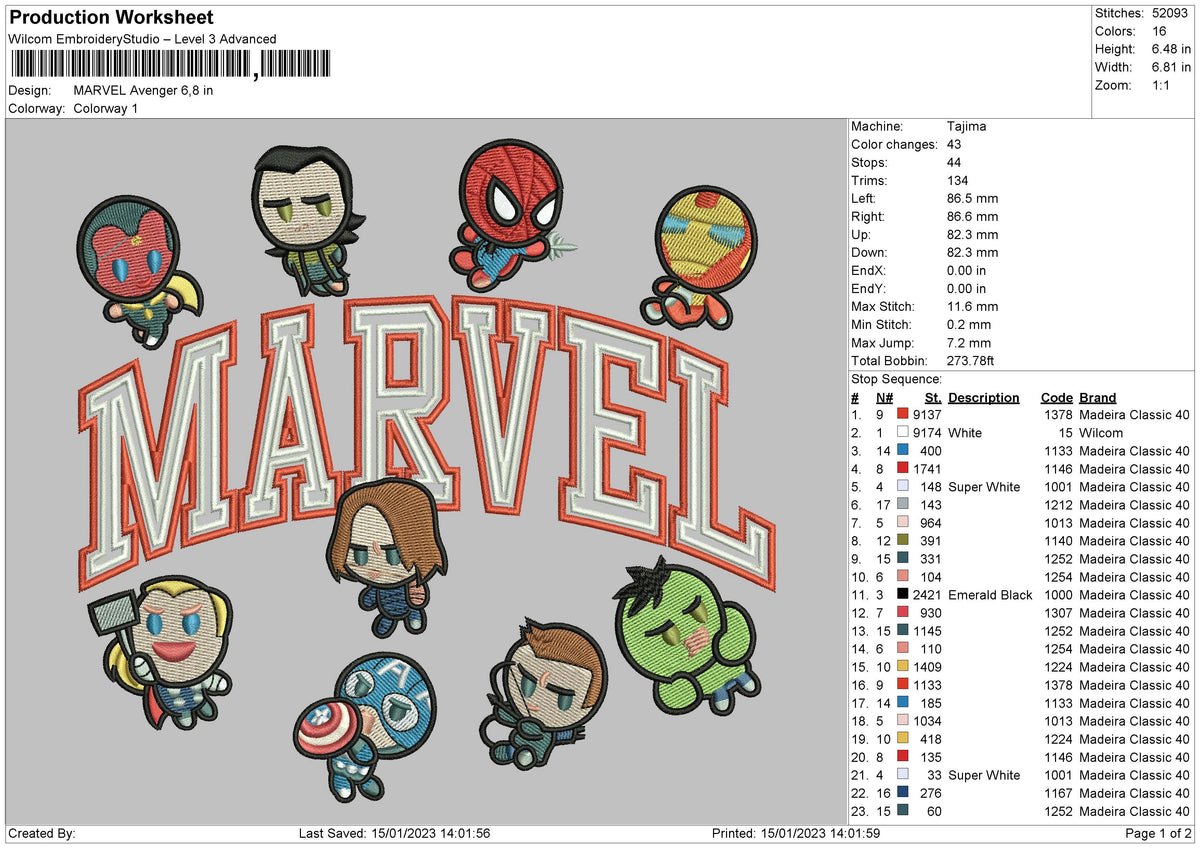This screenshot has width=1200, height=848.
Task: Click the Stitches value 52093
Action: point(1169,13)
